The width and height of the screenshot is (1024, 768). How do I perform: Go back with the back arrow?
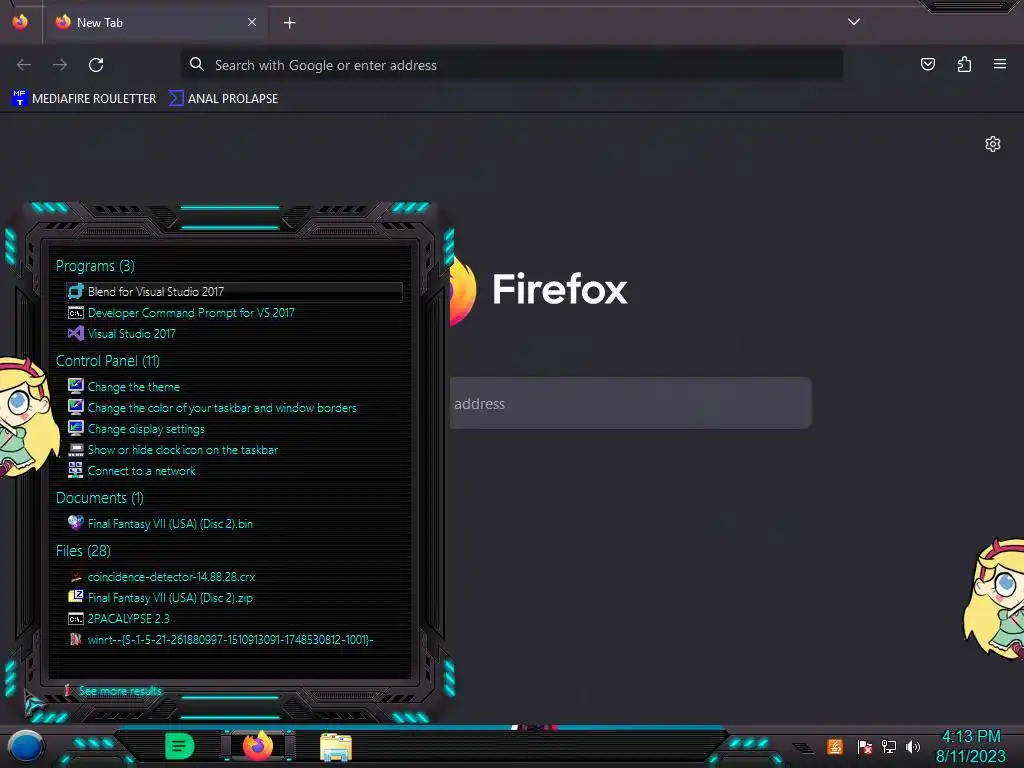coord(24,65)
